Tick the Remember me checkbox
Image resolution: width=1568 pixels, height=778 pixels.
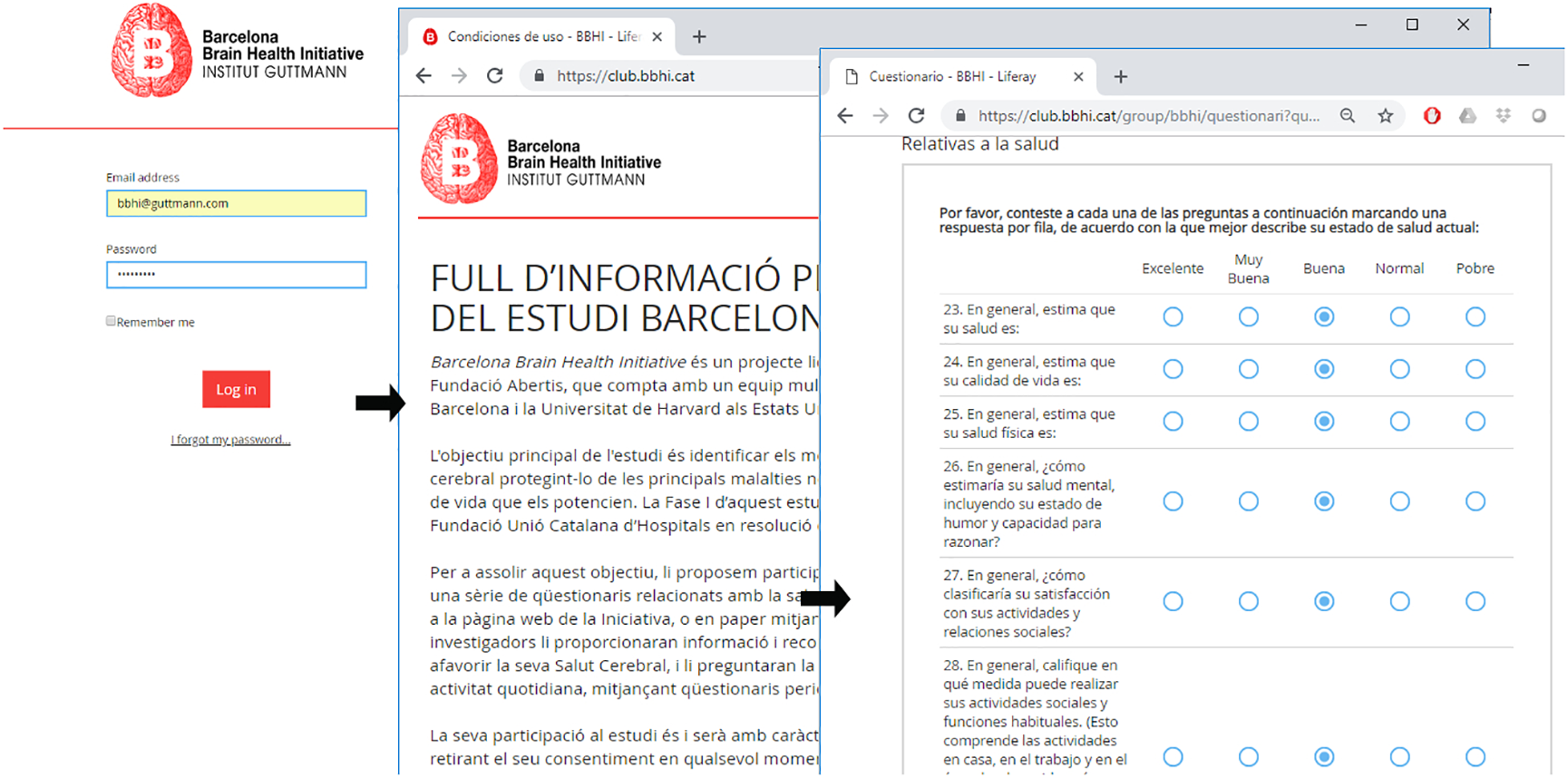(x=111, y=321)
